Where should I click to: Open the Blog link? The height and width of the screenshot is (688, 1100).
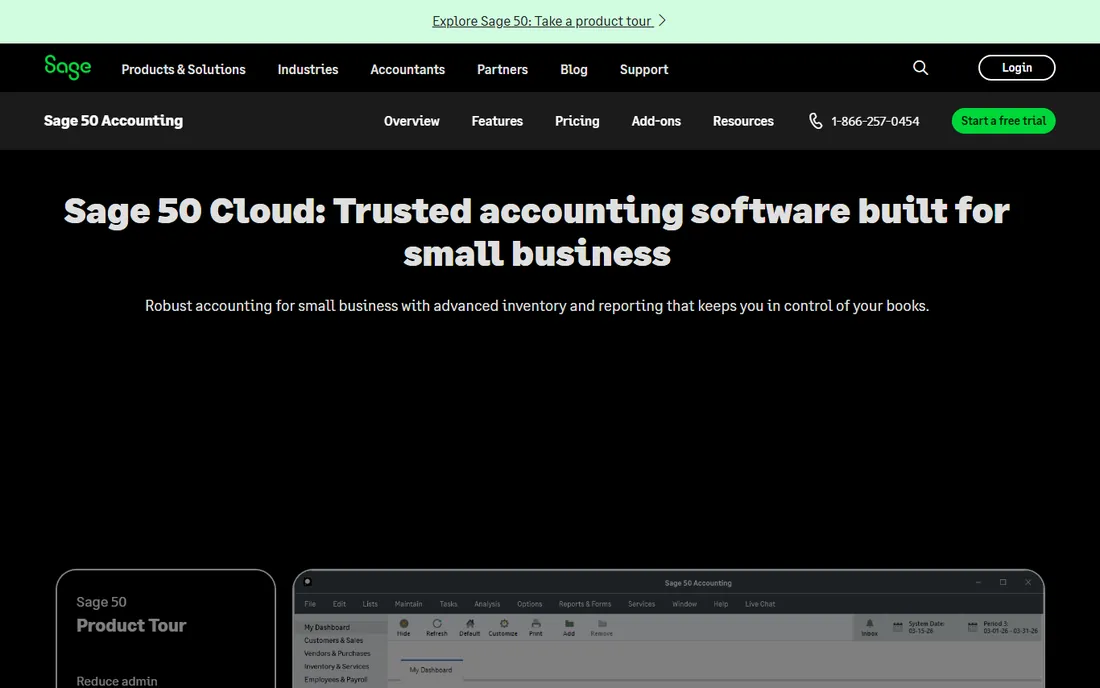tap(574, 69)
